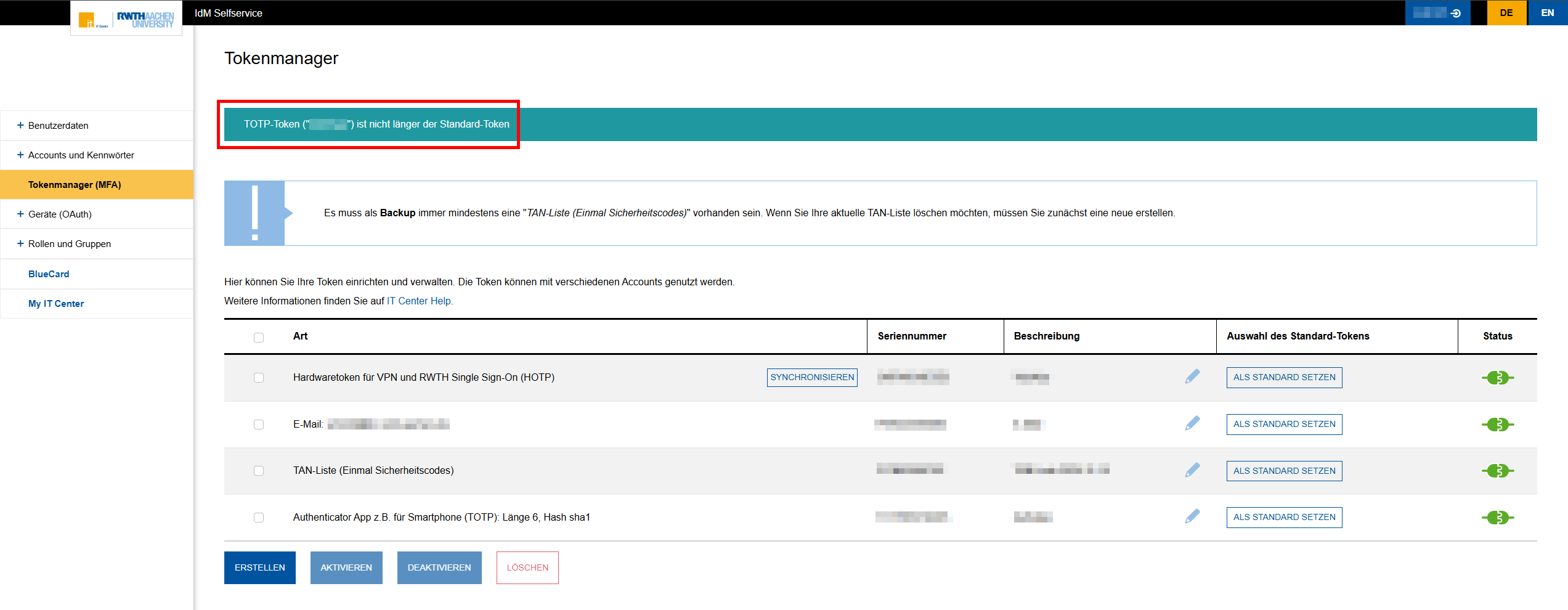Click the ERSTELLEN button
The width and height of the screenshot is (1568, 610).
click(259, 567)
